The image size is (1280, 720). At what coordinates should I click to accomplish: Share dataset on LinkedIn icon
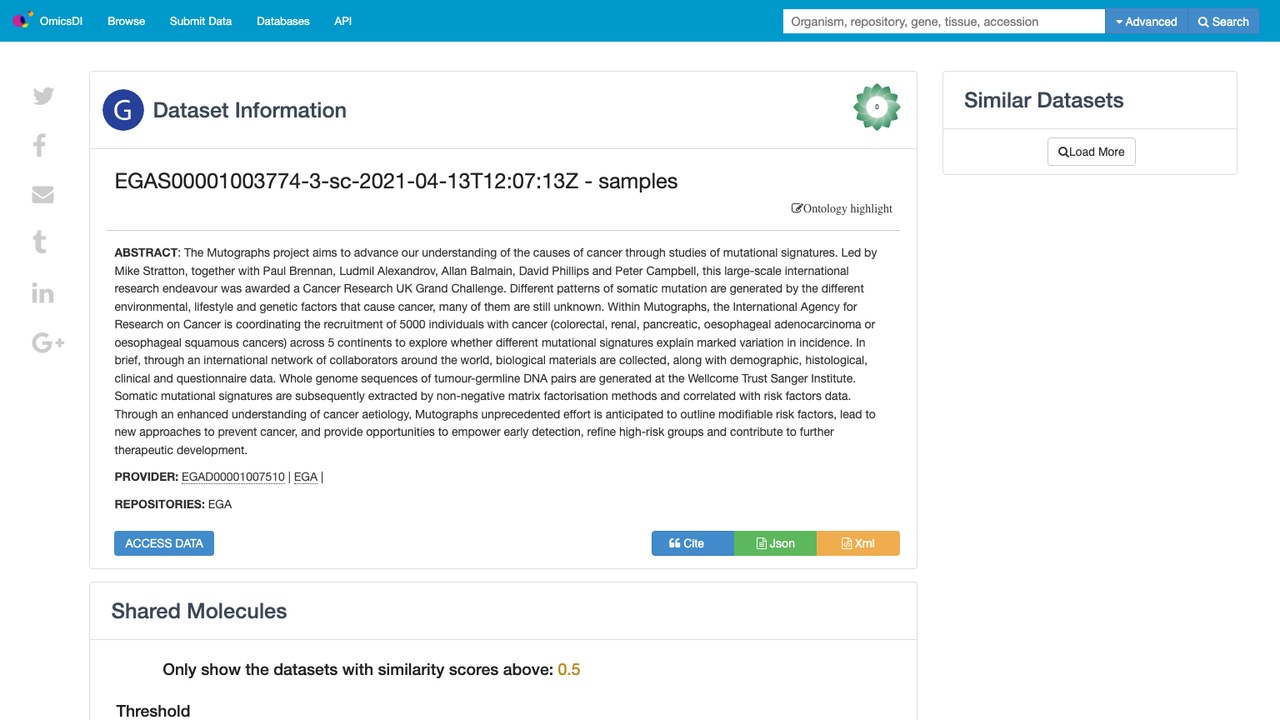[42, 292]
